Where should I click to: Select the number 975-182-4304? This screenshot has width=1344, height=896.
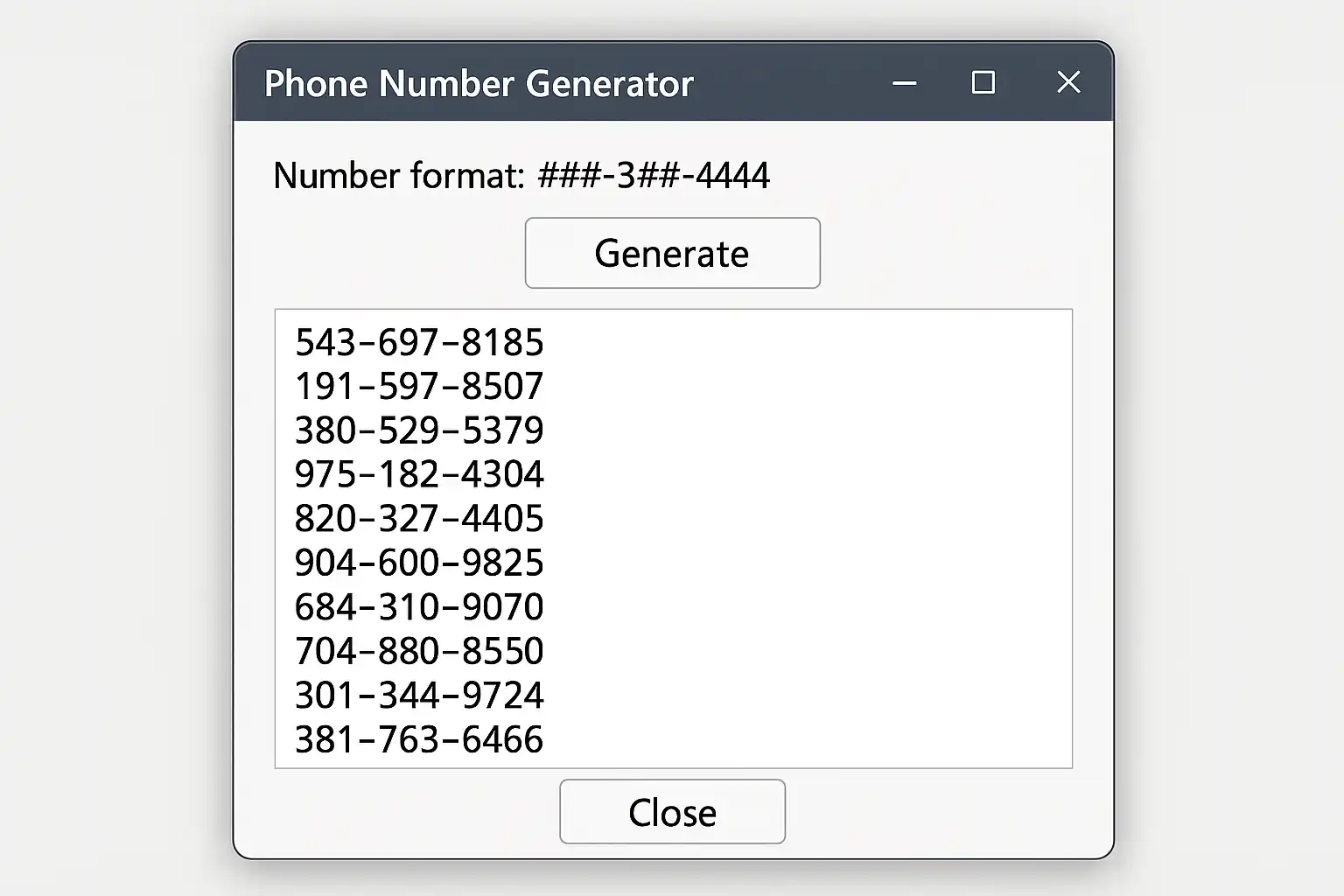click(x=419, y=474)
